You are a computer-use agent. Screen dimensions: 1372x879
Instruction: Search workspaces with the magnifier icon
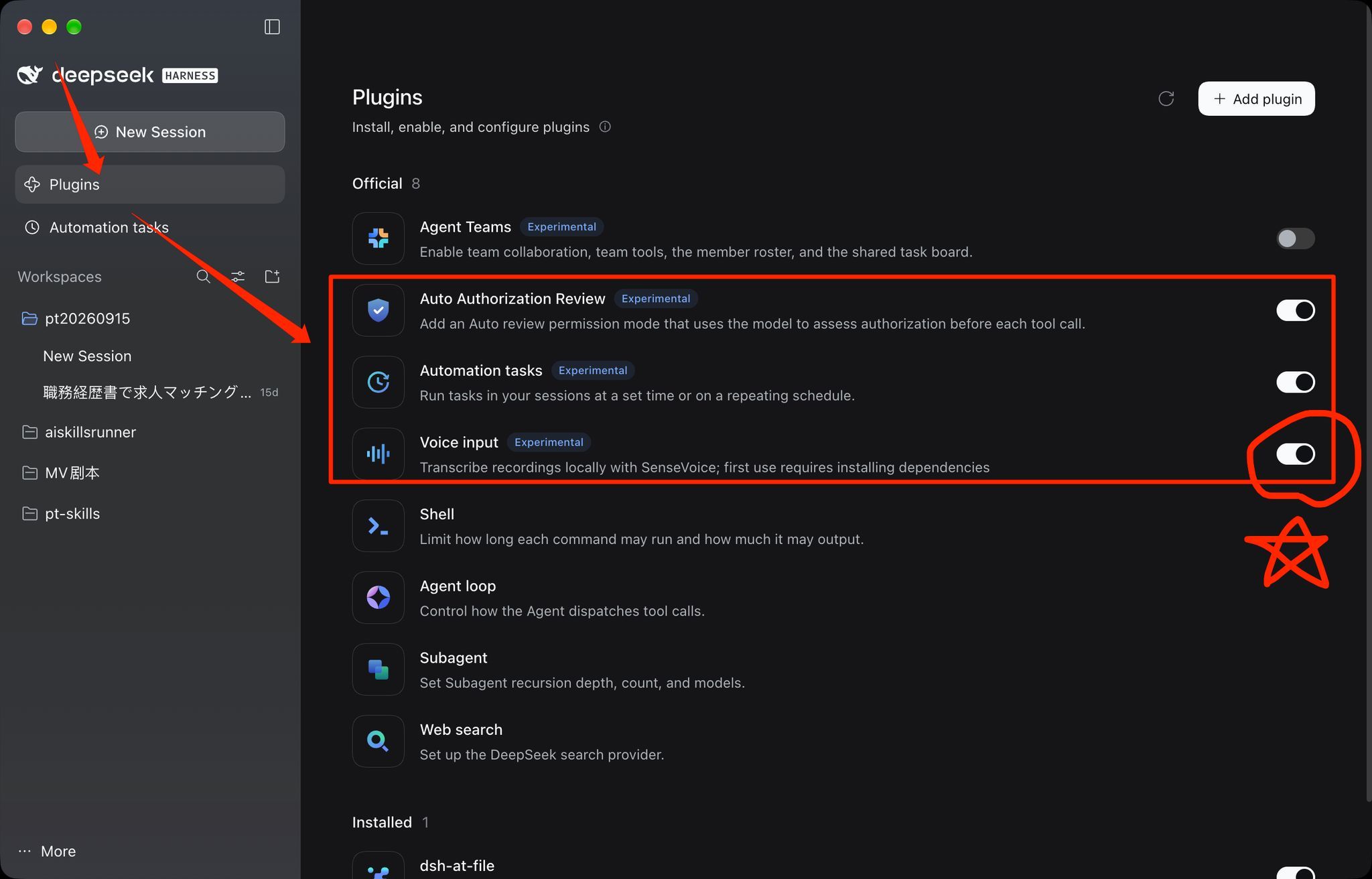203,277
